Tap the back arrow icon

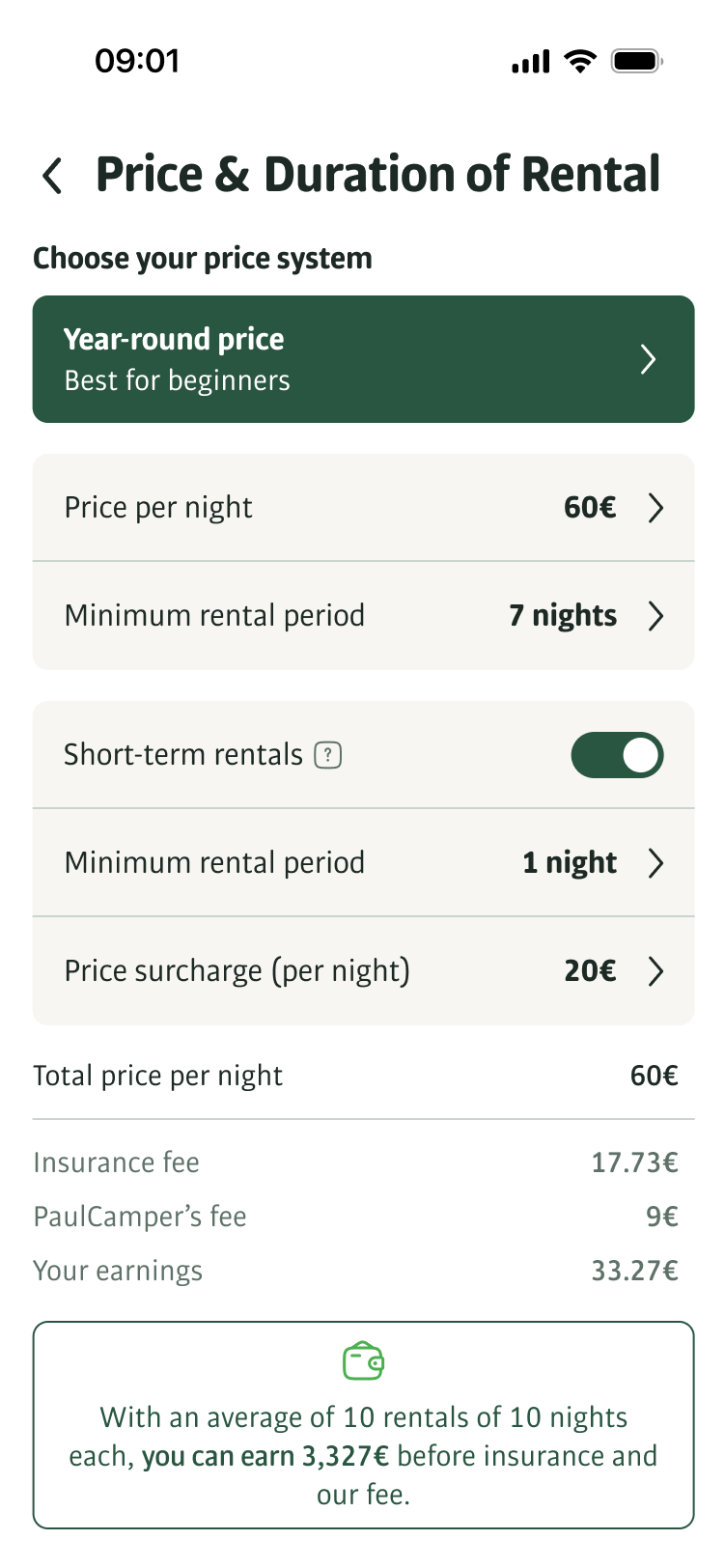point(52,176)
